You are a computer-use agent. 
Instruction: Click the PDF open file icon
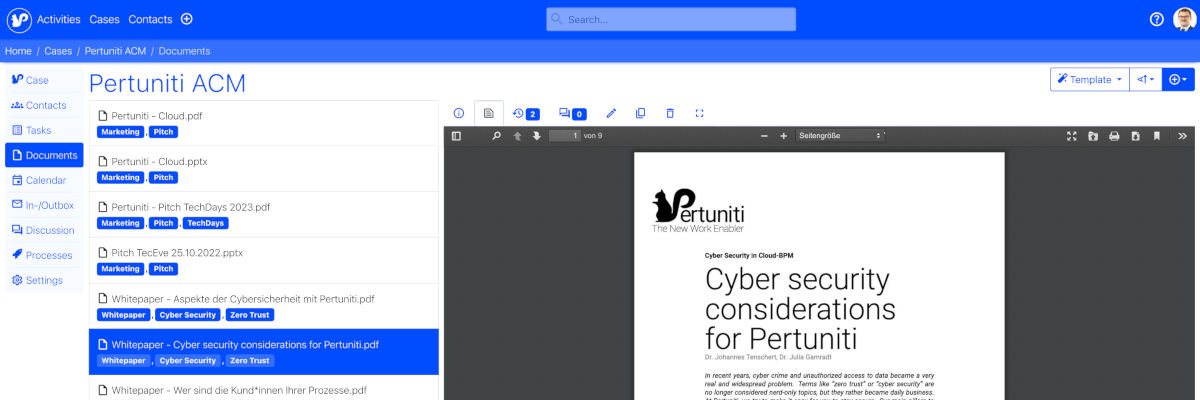(1093, 136)
